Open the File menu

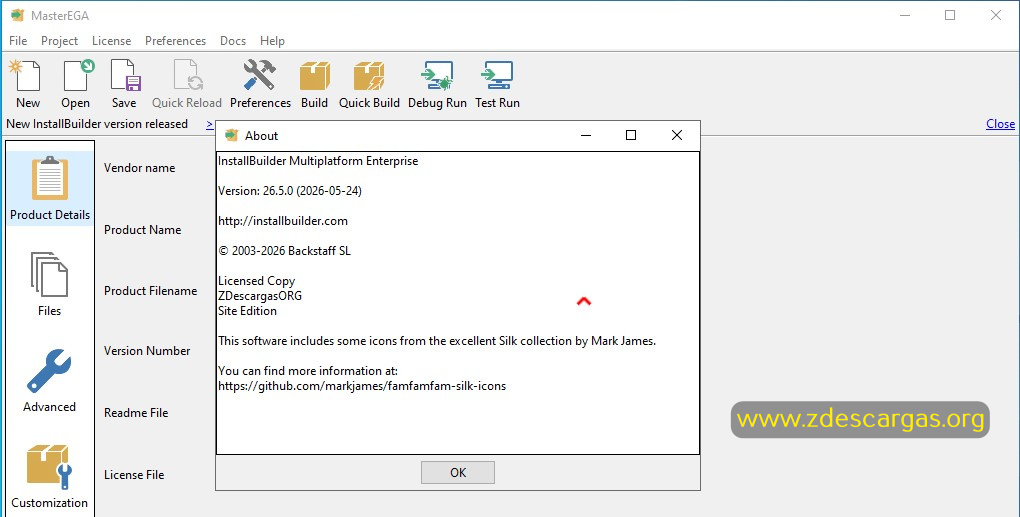tap(18, 40)
